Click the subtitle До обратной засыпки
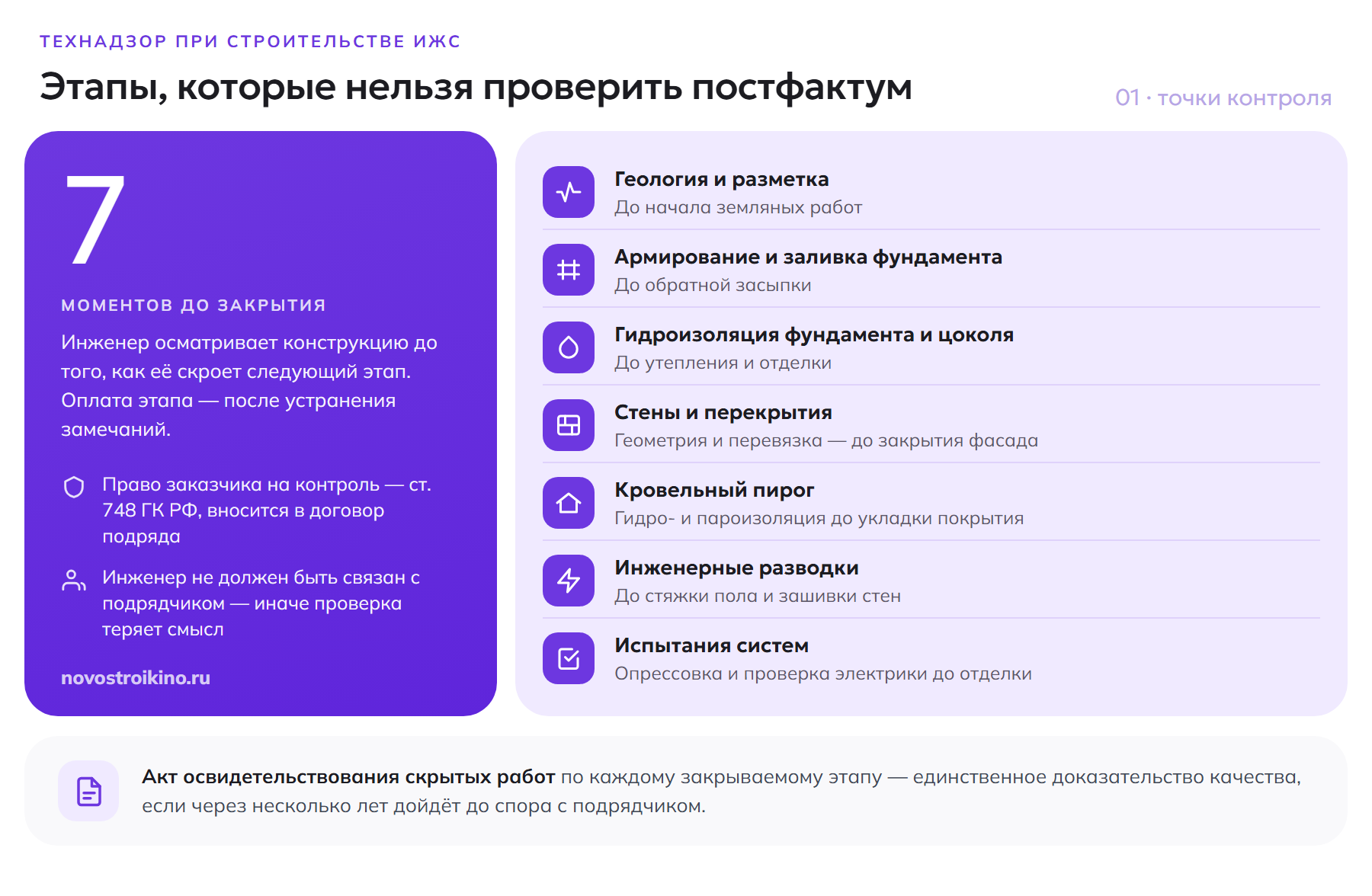This screenshot has width=1372, height=896. coord(713,285)
